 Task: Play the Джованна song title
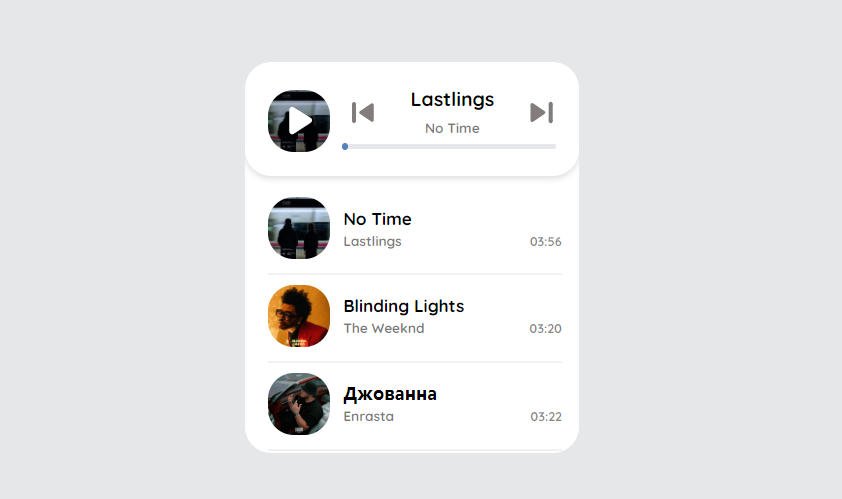pyautogui.click(x=390, y=394)
